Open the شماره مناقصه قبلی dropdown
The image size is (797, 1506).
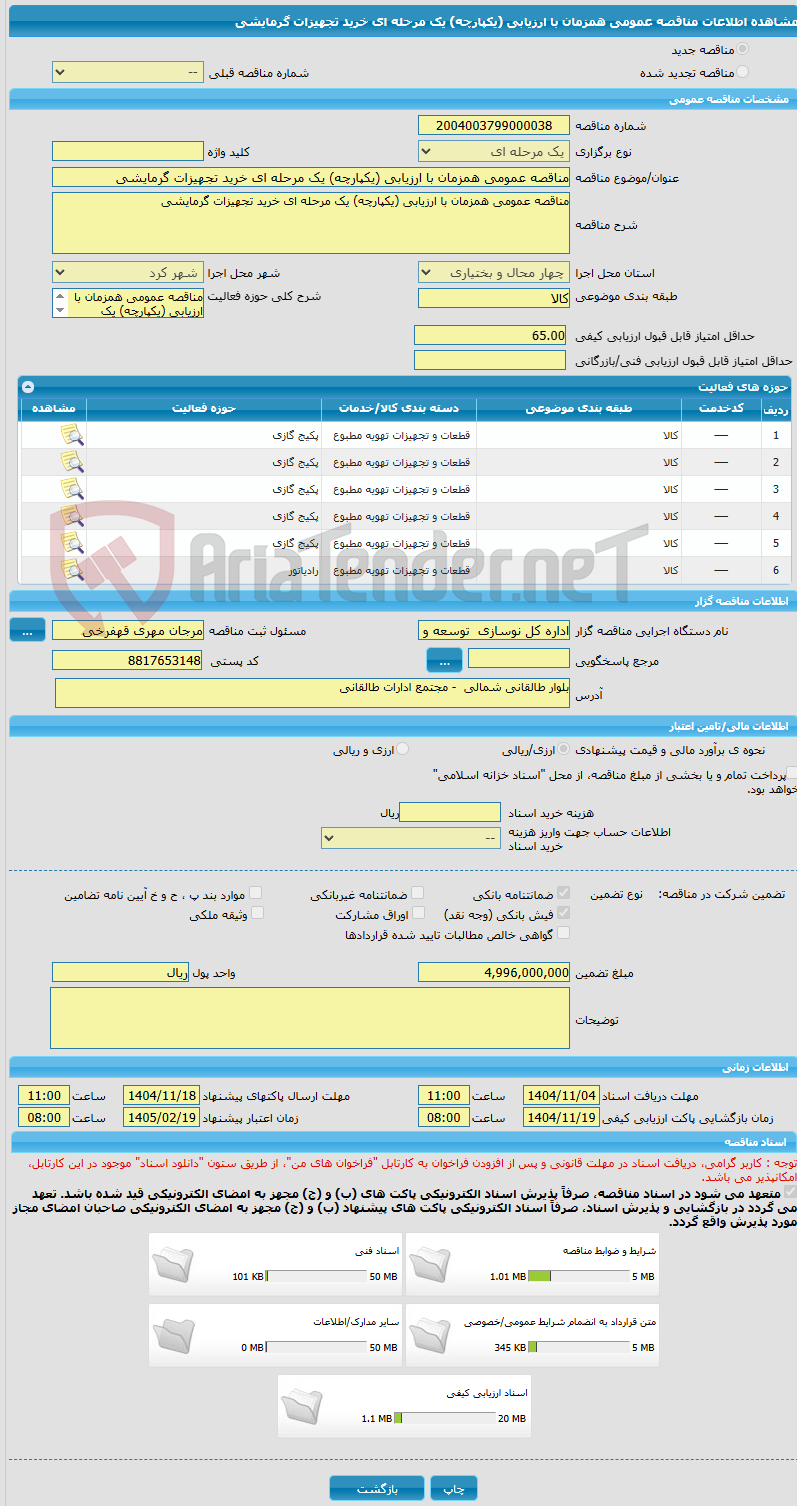click(127, 73)
